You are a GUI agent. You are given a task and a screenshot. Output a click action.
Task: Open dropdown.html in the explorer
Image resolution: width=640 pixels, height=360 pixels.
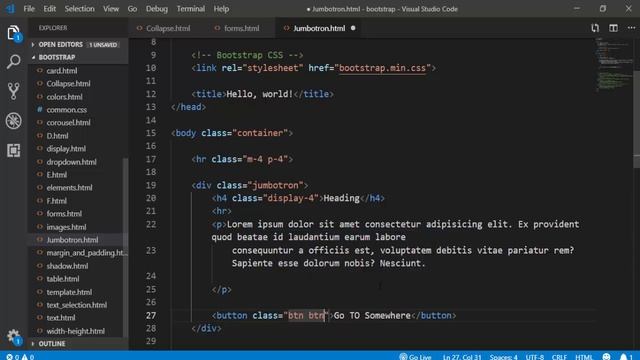(x=71, y=162)
